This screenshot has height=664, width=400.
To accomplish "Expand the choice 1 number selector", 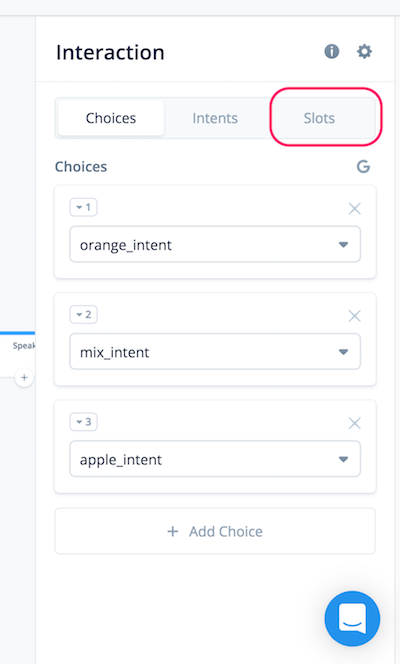I will [83, 208].
